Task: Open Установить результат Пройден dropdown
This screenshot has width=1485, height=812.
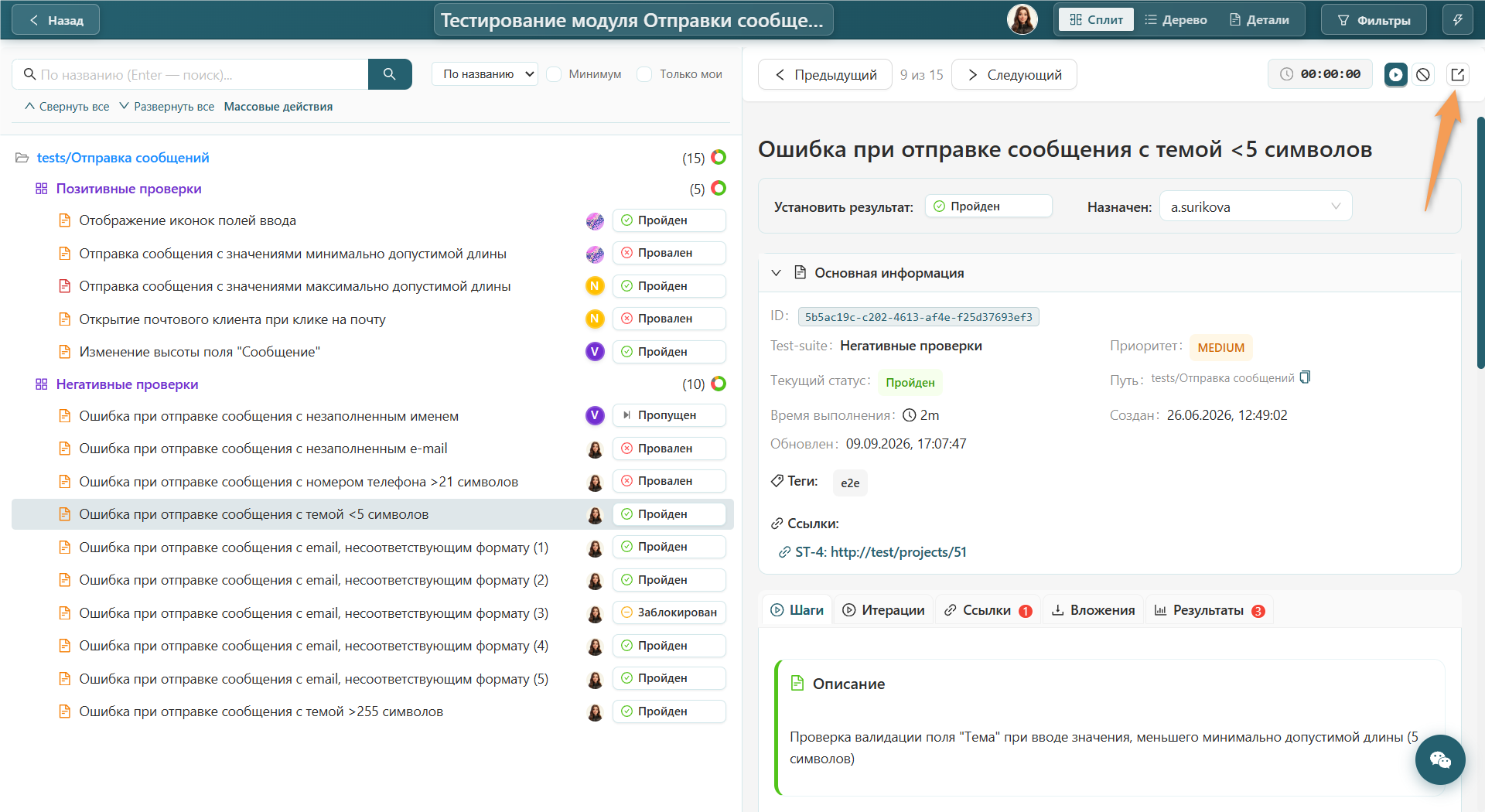Action: click(x=988, y=206)
